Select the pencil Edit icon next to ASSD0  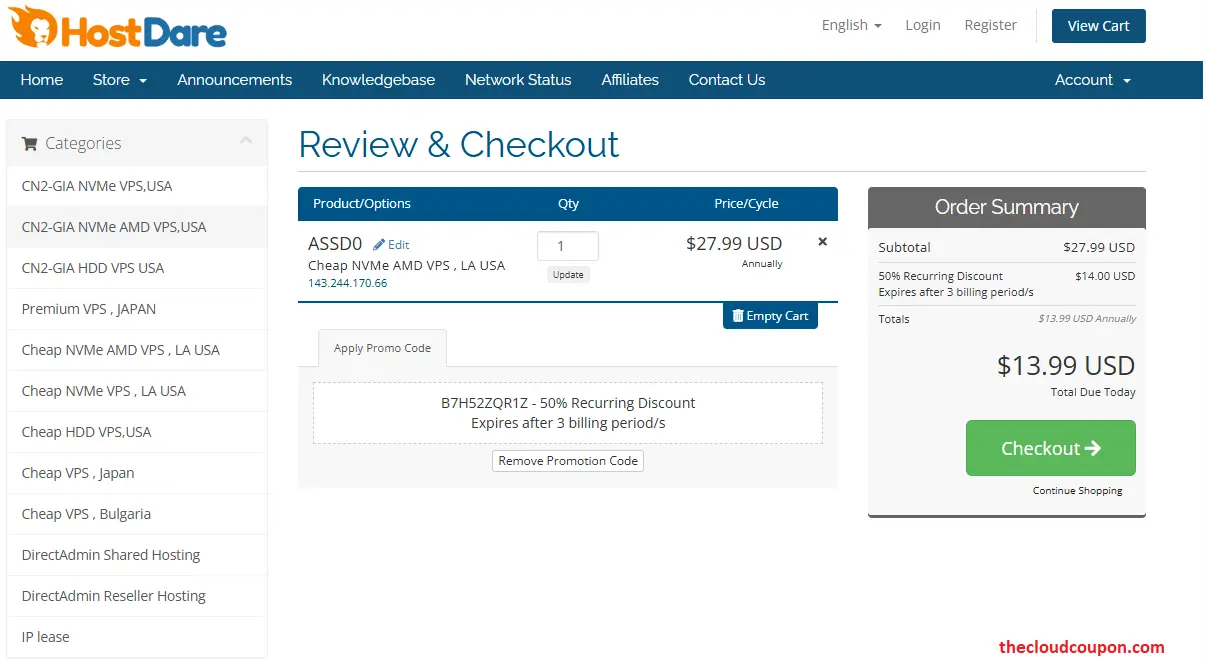coord(379,244)
